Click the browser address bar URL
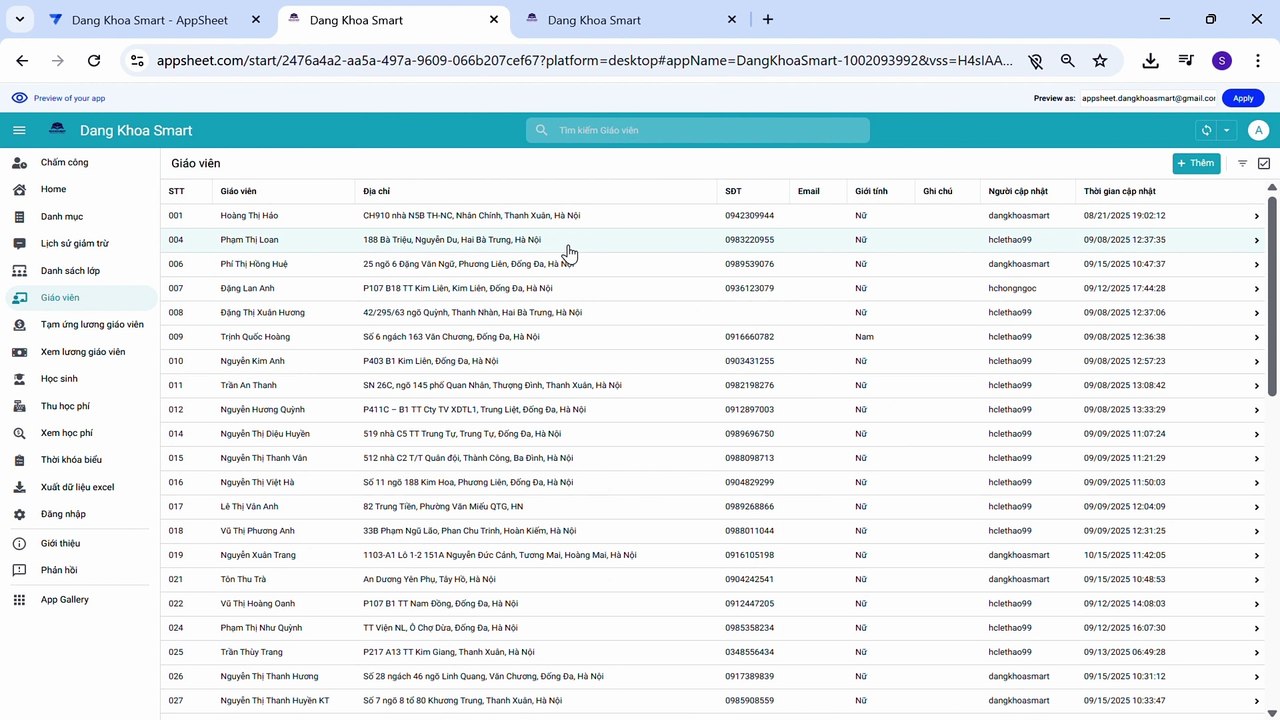Screen dimensions: 1280x720 click(x=585, y=60)
